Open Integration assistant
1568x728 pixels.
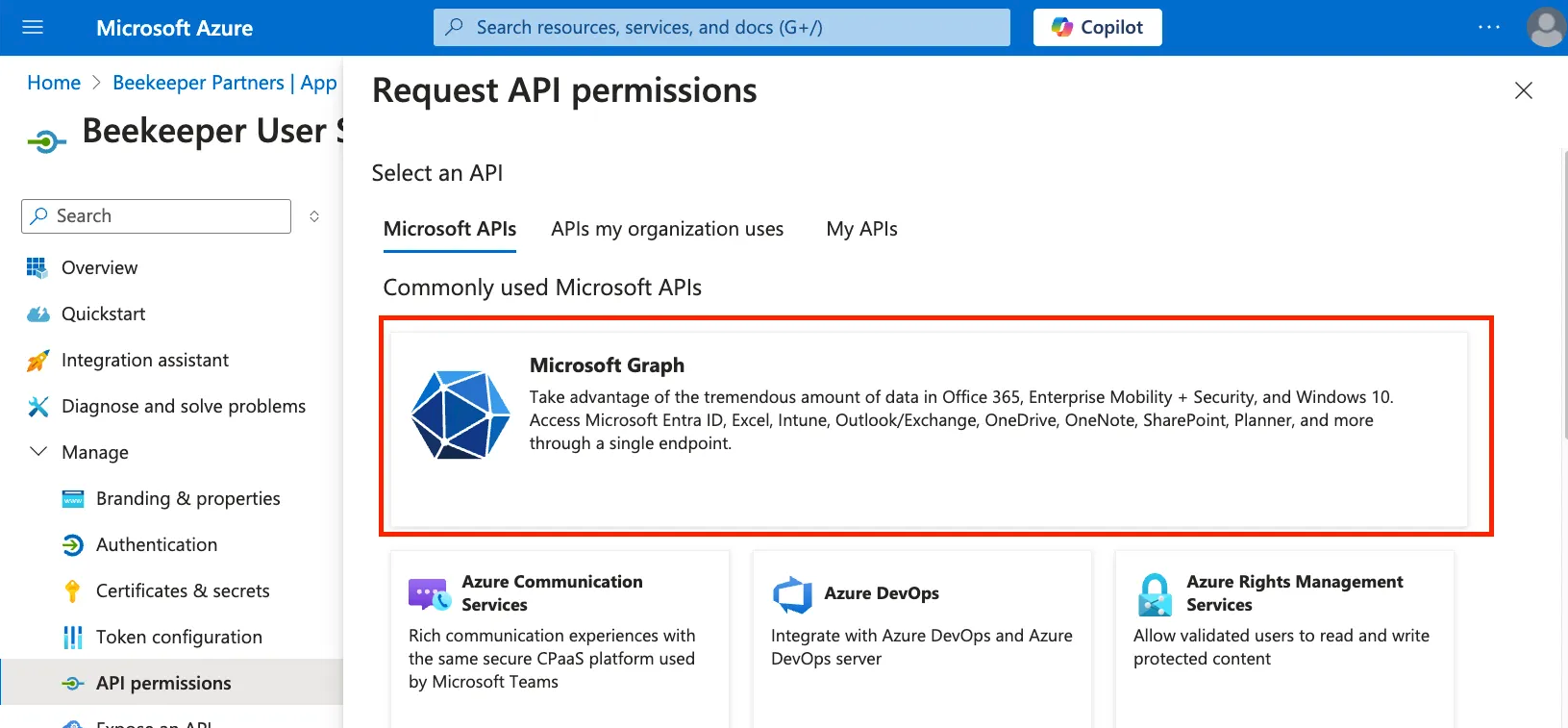[145, 361]
